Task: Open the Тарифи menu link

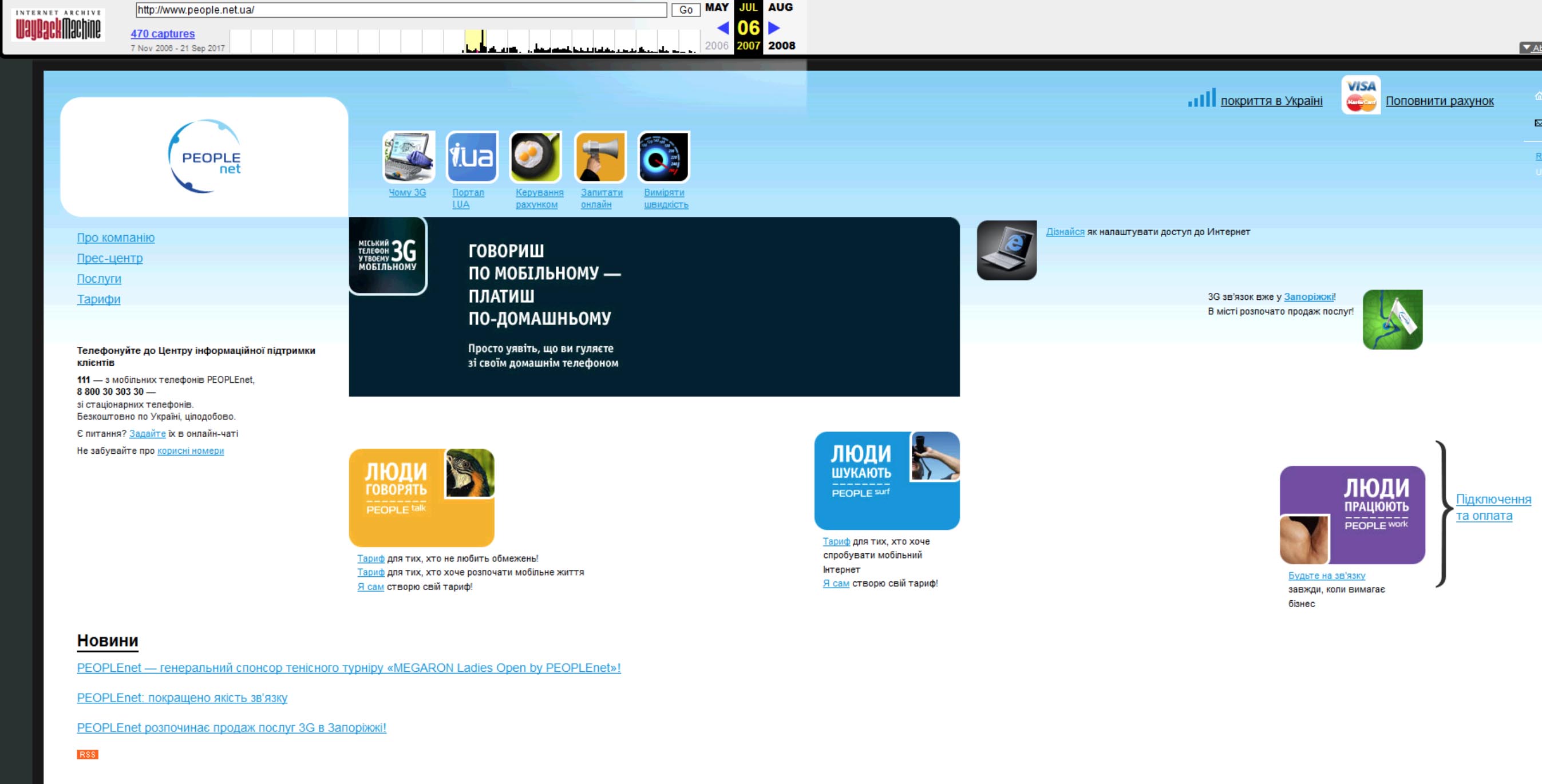Action: click(x=98, y=299)
